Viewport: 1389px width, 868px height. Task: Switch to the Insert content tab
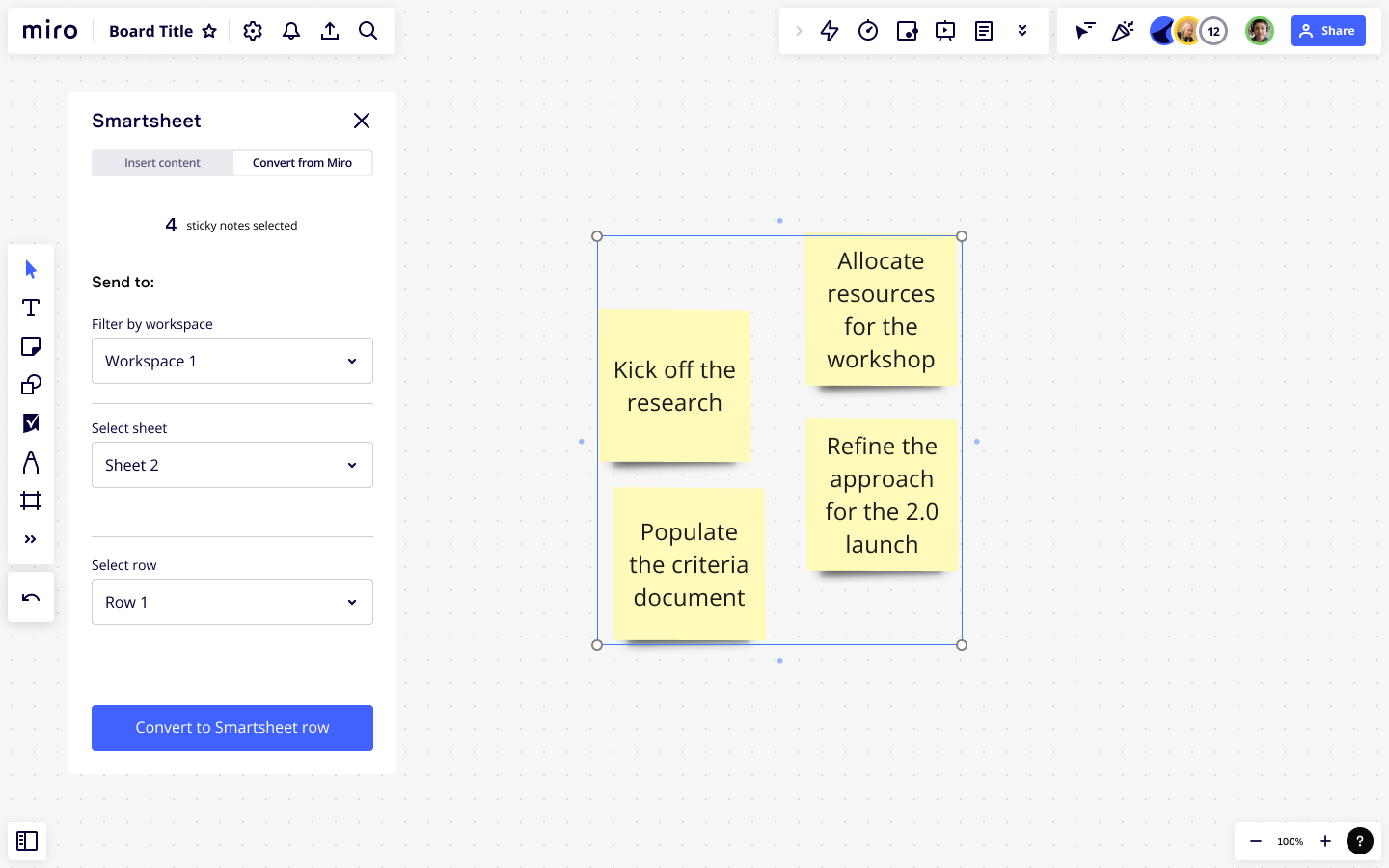pos(162,163)
